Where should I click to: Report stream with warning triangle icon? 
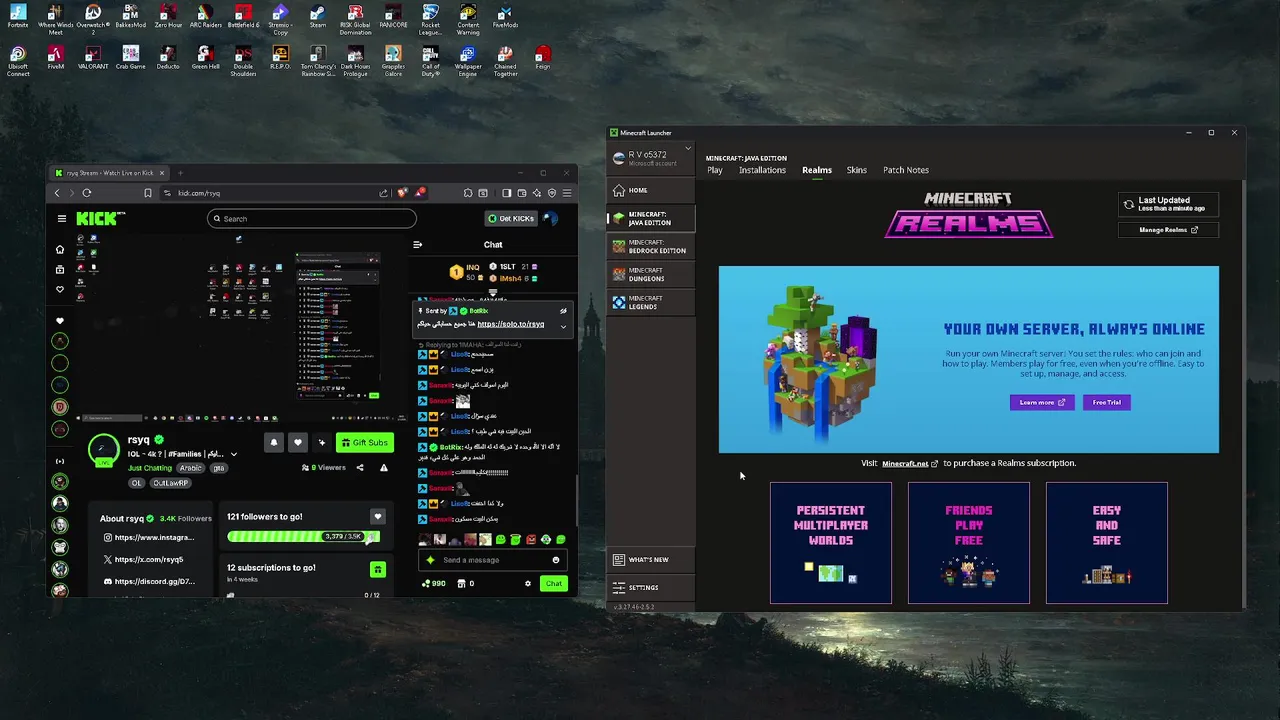(x=383, y=467)
